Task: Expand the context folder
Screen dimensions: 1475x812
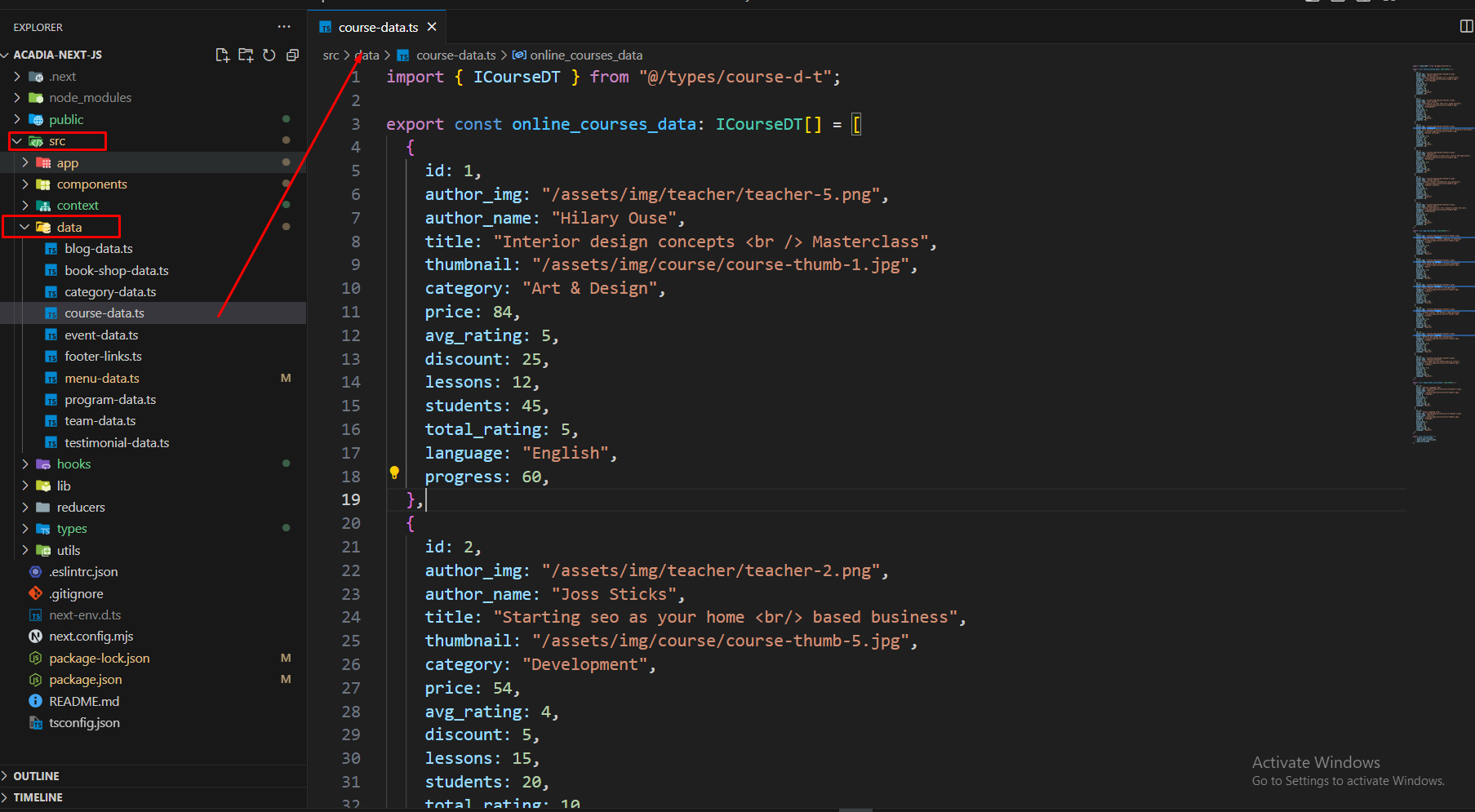Action: pyautogui.click(x=25, y=206)
